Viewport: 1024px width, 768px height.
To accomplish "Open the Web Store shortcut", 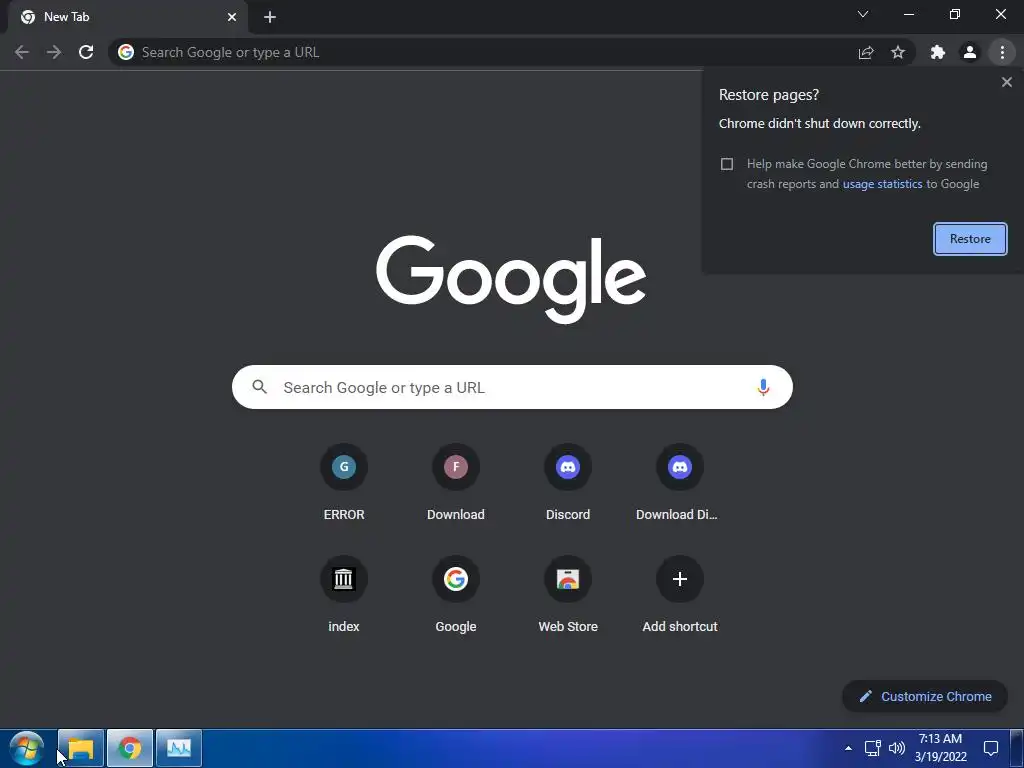I will [568, 595].
